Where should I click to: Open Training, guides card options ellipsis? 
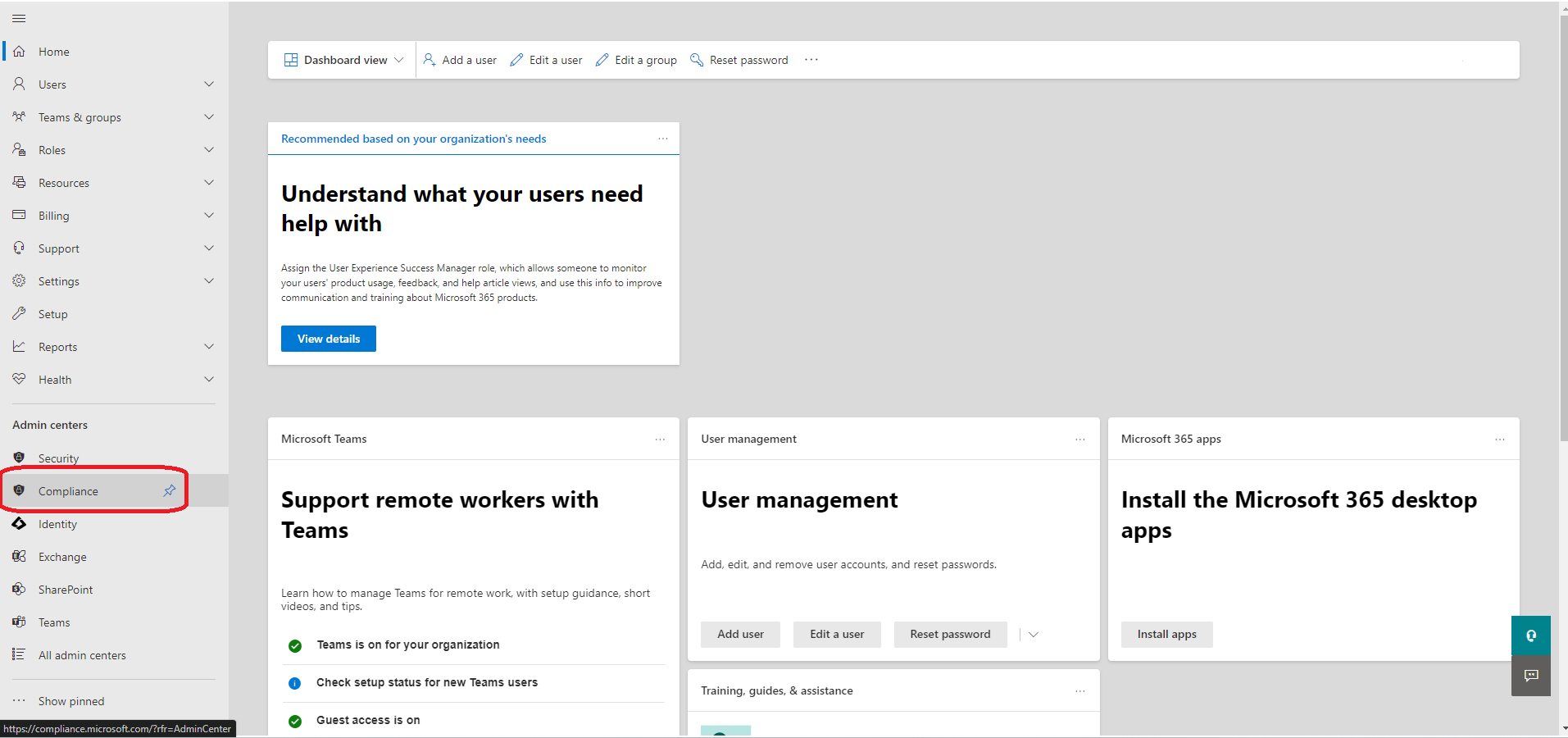pos(1080,691)
